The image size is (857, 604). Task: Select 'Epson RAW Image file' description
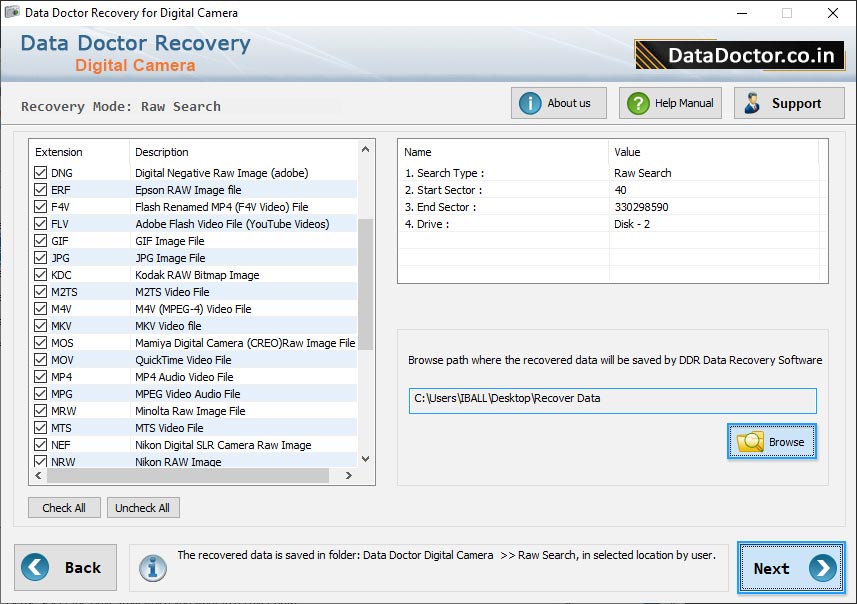[x=188, y=190]
